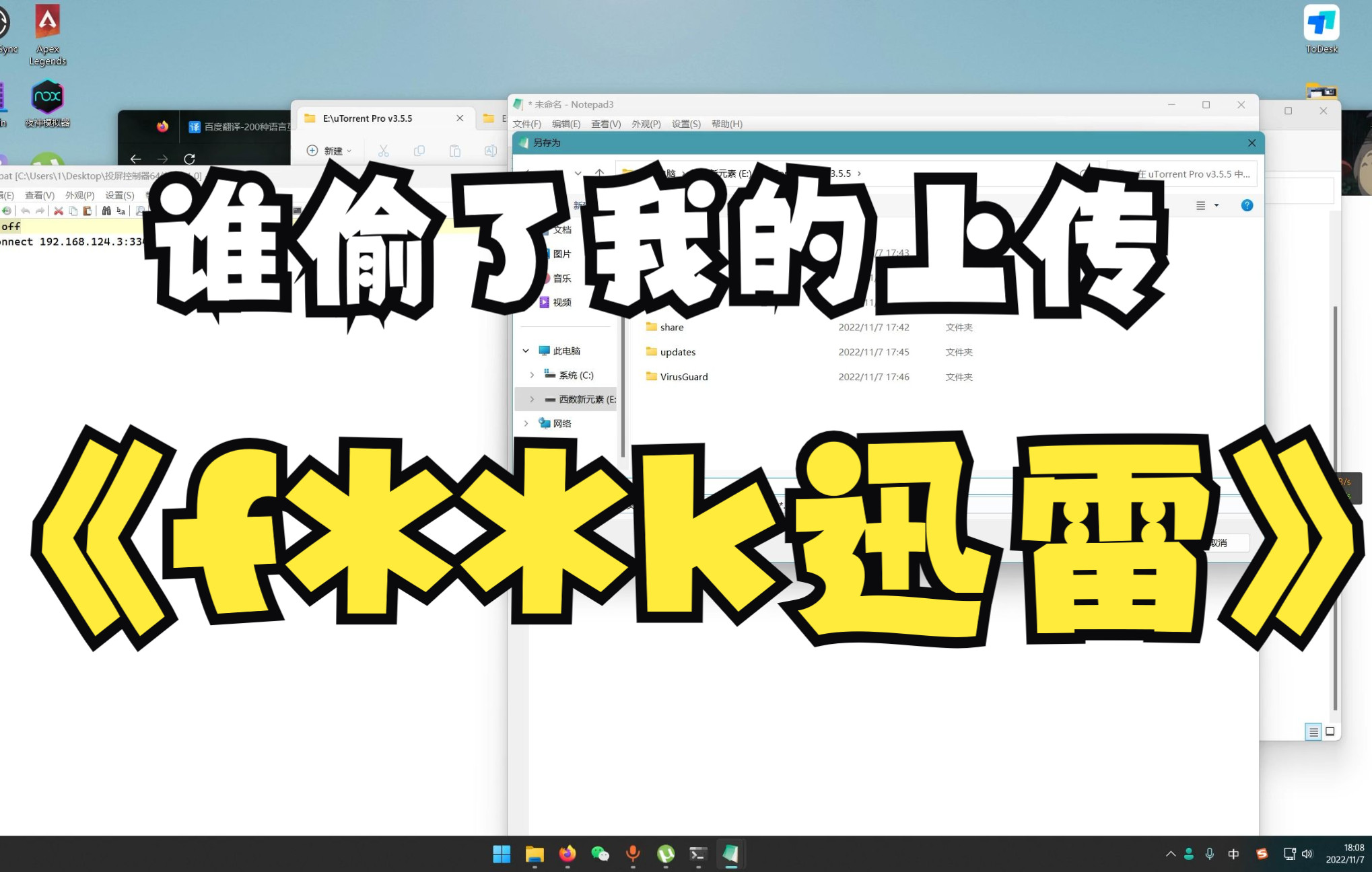Screen dimensions: 1372x872
Task: Open the Apex Legends desktop shortcut
Action: (x=47, y=35)
